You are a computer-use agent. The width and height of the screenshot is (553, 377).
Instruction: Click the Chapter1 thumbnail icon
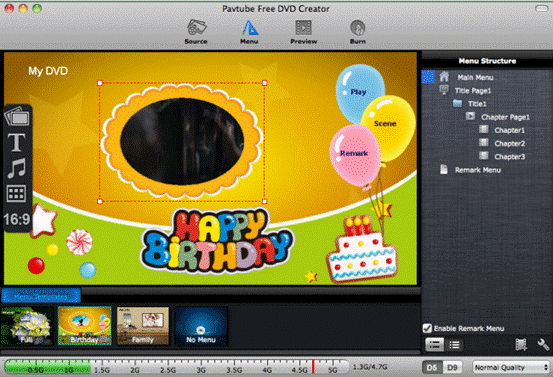coord(484,129)
